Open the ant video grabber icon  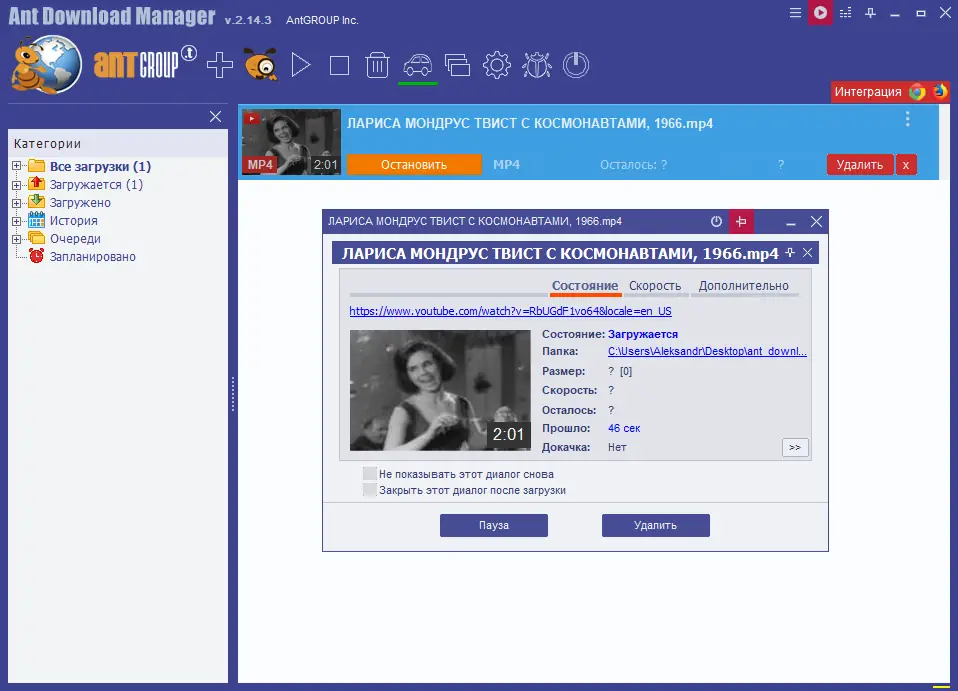pos(261,64)
